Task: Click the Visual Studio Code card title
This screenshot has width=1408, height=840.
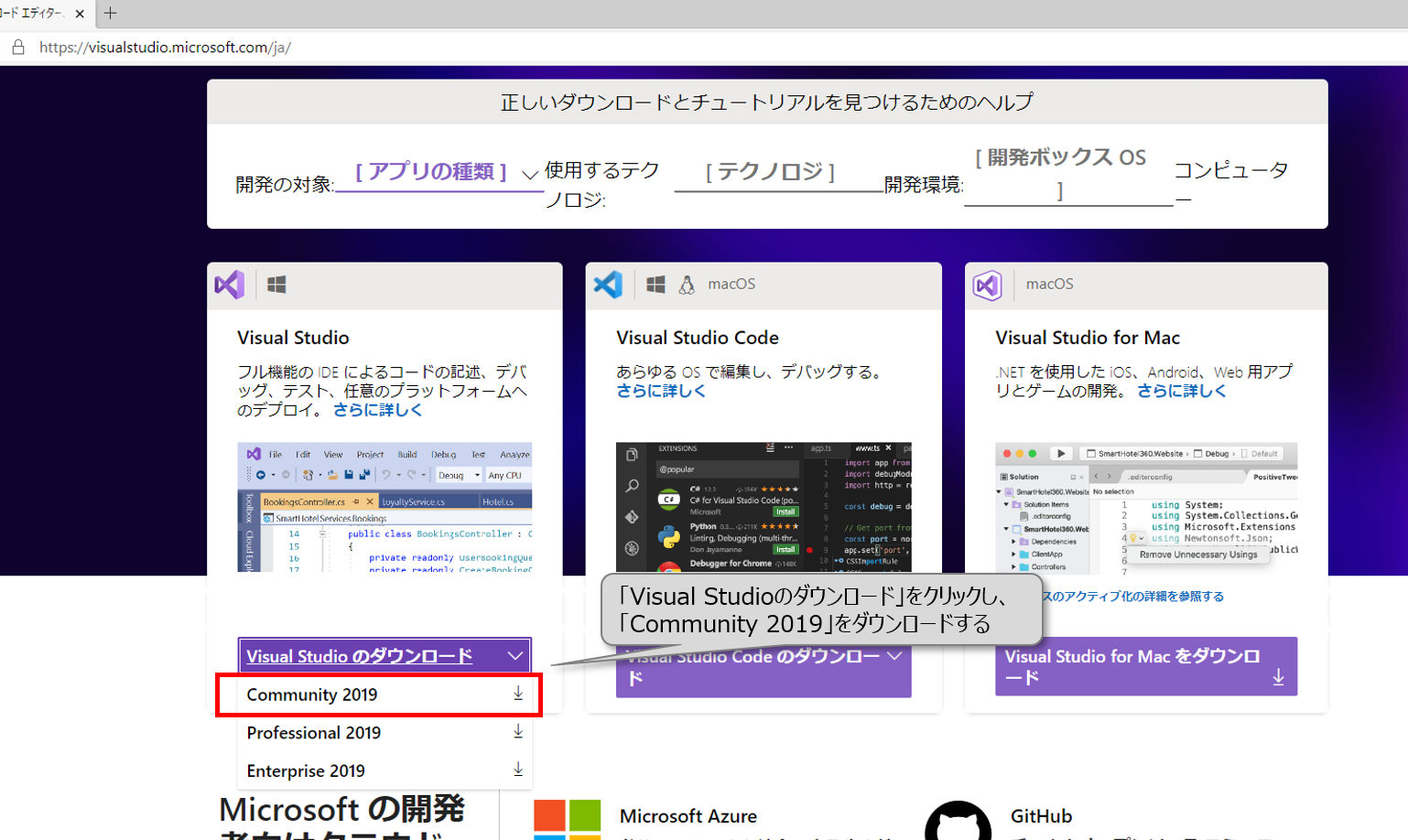Action: pyautogui.click(x=698, y=338)
